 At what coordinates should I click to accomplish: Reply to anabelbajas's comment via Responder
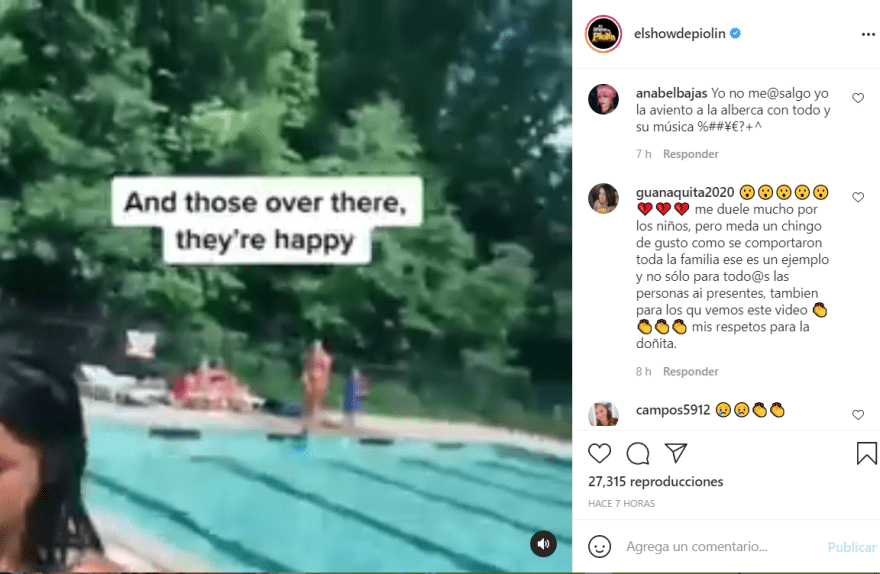coord(690,154)
